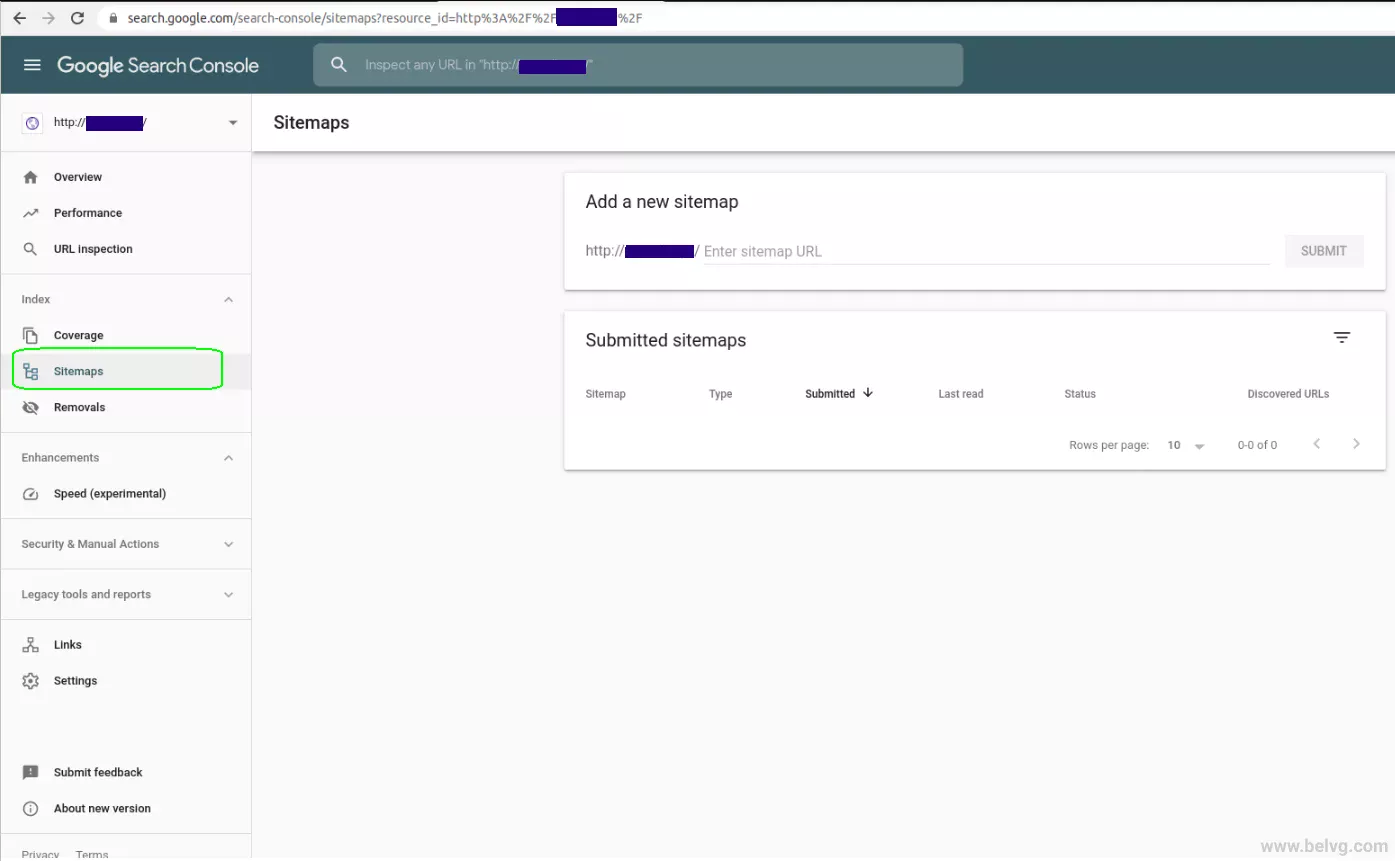Open the filter icon on Submitted sitemaps

(1342, 338)
